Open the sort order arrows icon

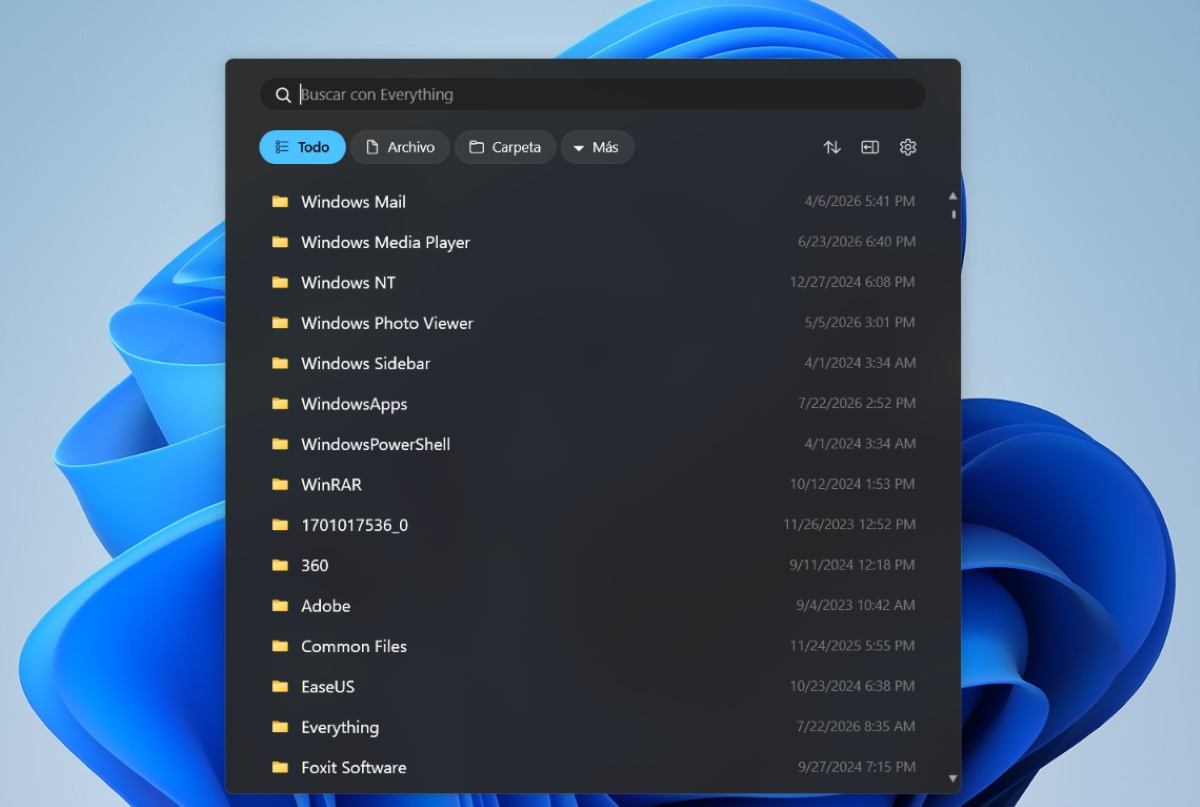pyautogui.click(x=832, y=147)
